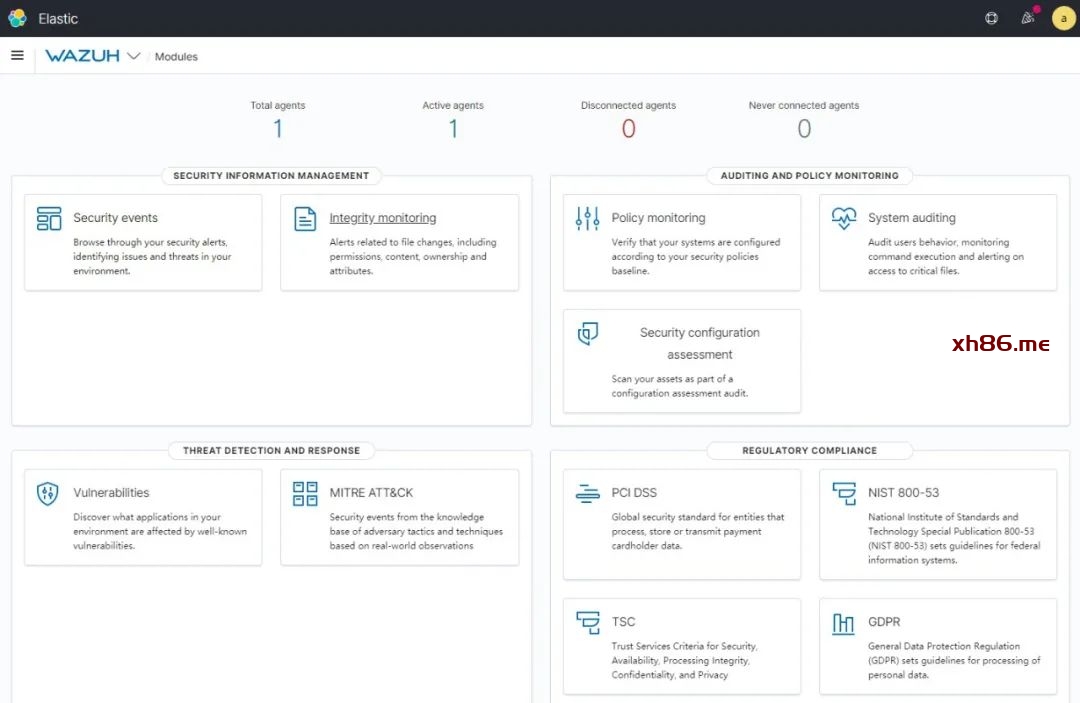Open the newsfeed notifications icon
This screenshot has height=703, width=1080.
1027,18
